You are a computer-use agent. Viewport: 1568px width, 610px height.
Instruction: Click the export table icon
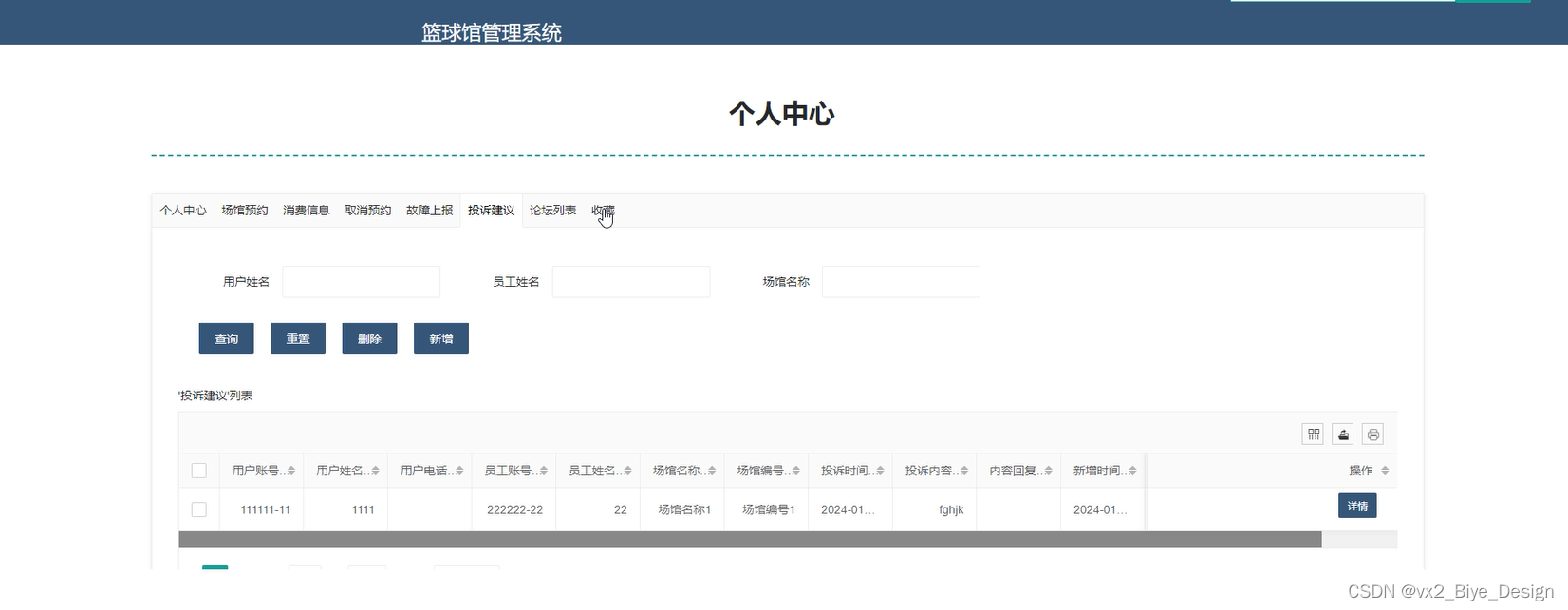click(1343, 434)
